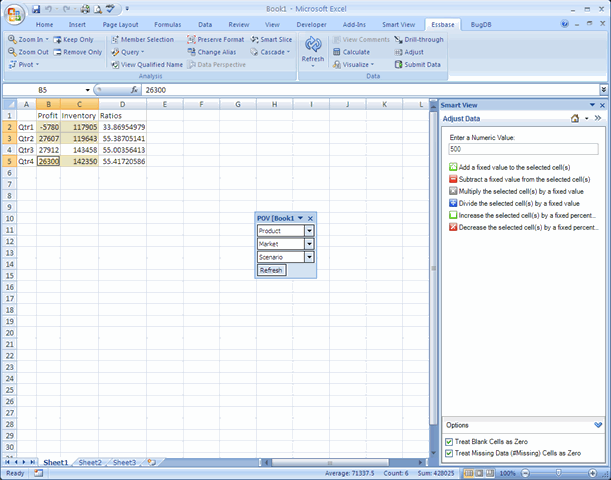Viewport: 611px width, 480px height.
Task: Open the Market dropdown in the POV toolbar
Action: pos(309,244)
